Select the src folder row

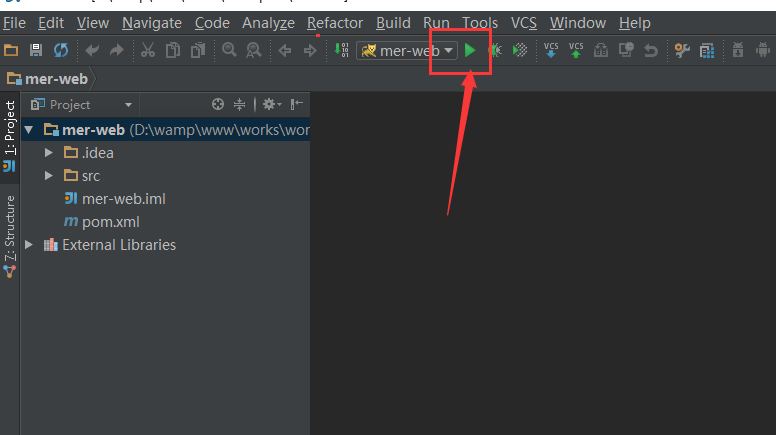click(165, 176)
